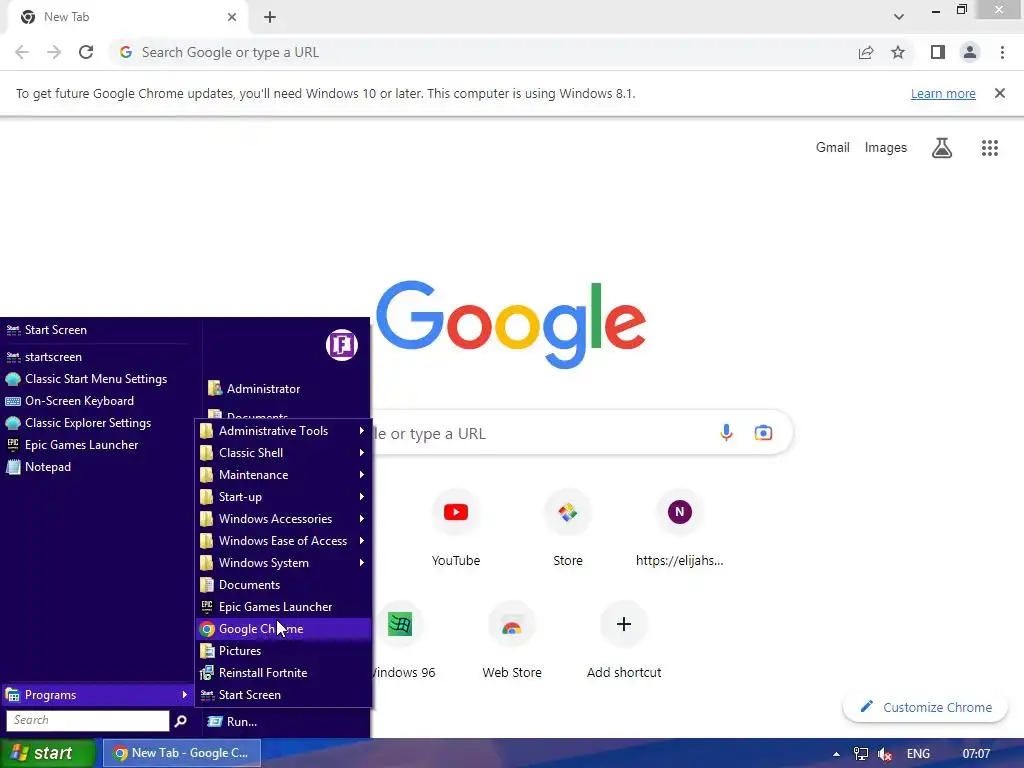Switch to New Tab - Google Chrome taskbar button
The height and width of the screenshot is (768, 1024).
(182, 754)
